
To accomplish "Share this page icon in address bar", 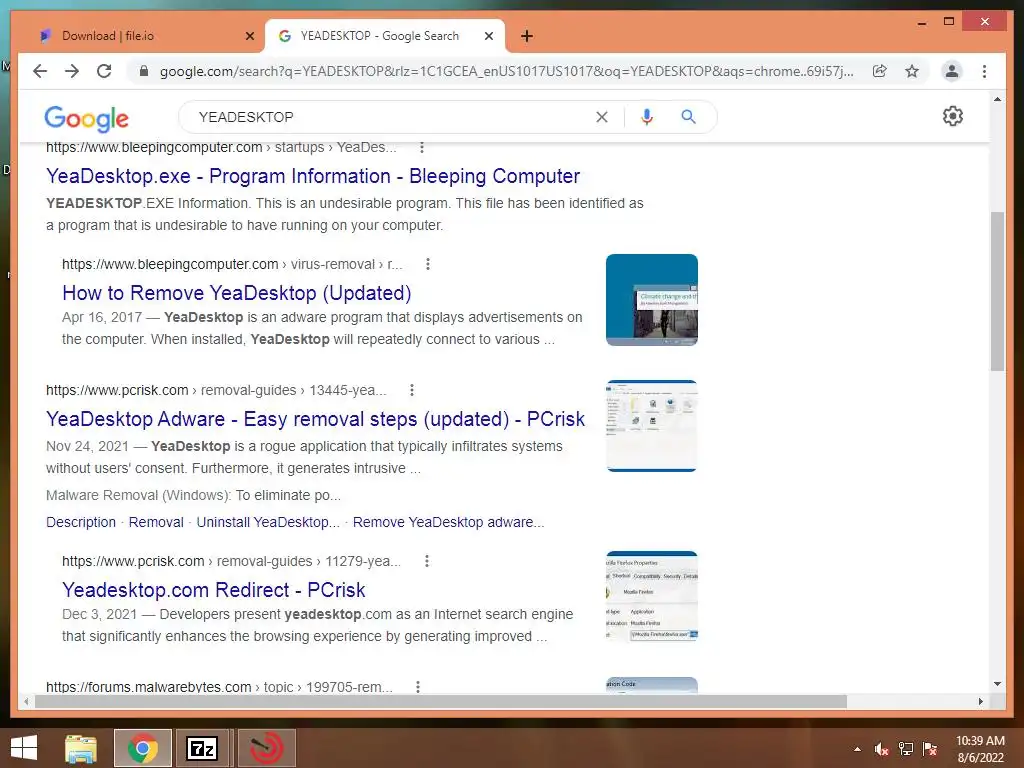I will click(x=880, y=71).
